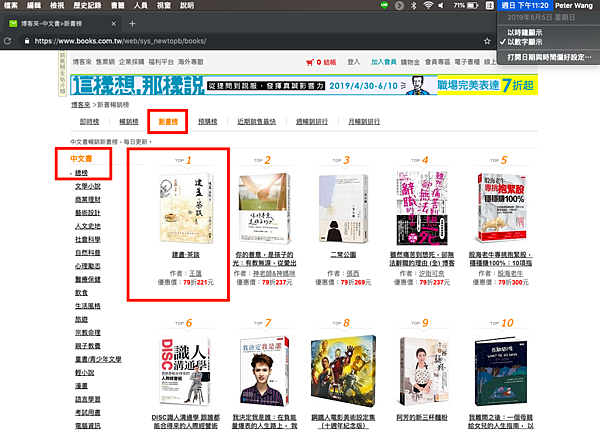Click the 這樣想,那樣說 promotional banner

(304, 85)
